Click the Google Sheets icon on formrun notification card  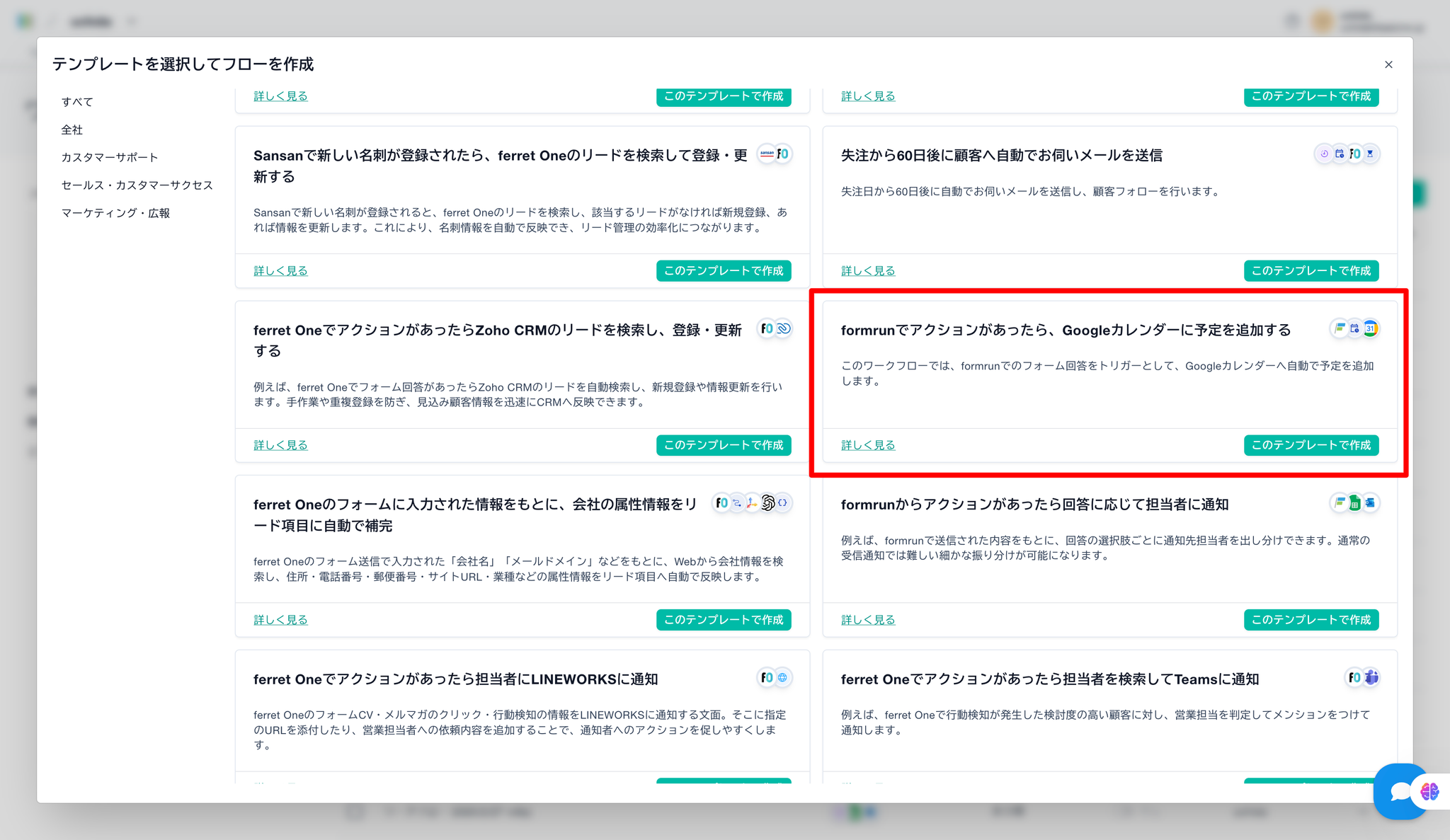(x=1354, y=503)
